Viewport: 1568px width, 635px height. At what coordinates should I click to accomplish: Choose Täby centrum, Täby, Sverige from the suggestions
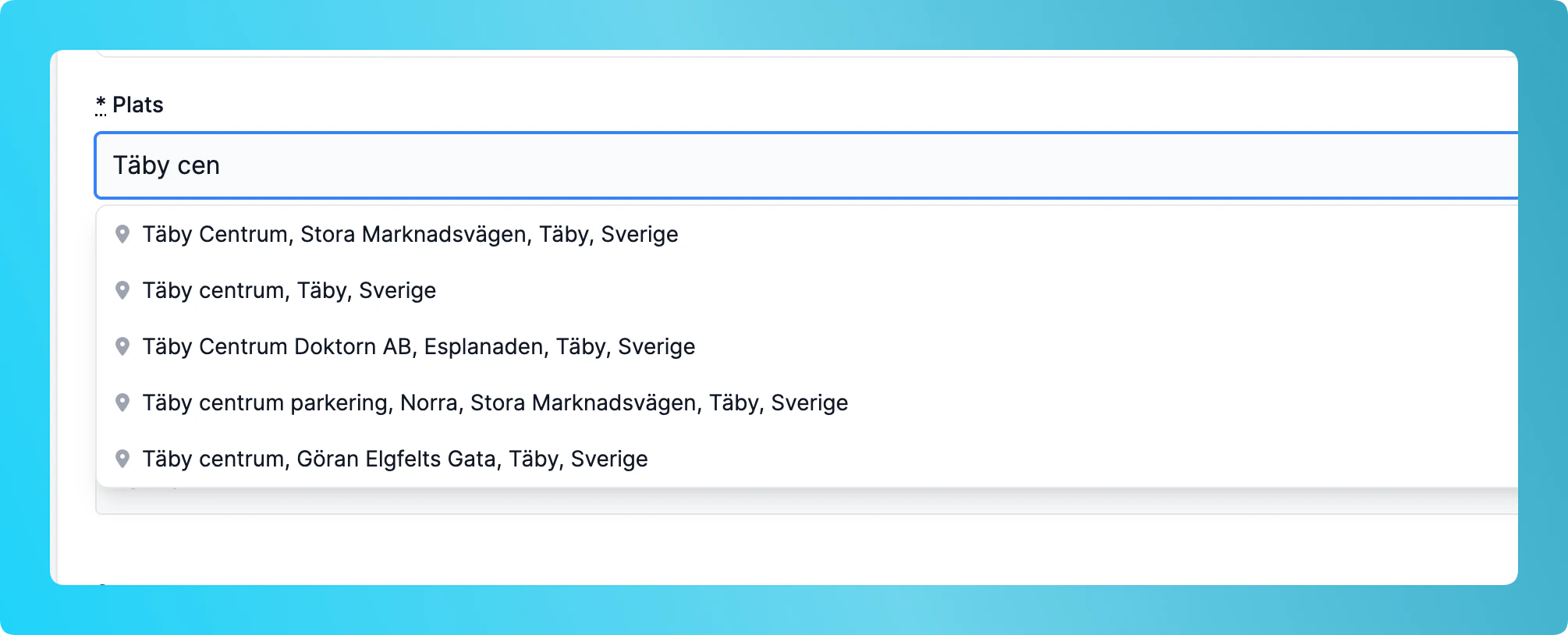(289, 290)
